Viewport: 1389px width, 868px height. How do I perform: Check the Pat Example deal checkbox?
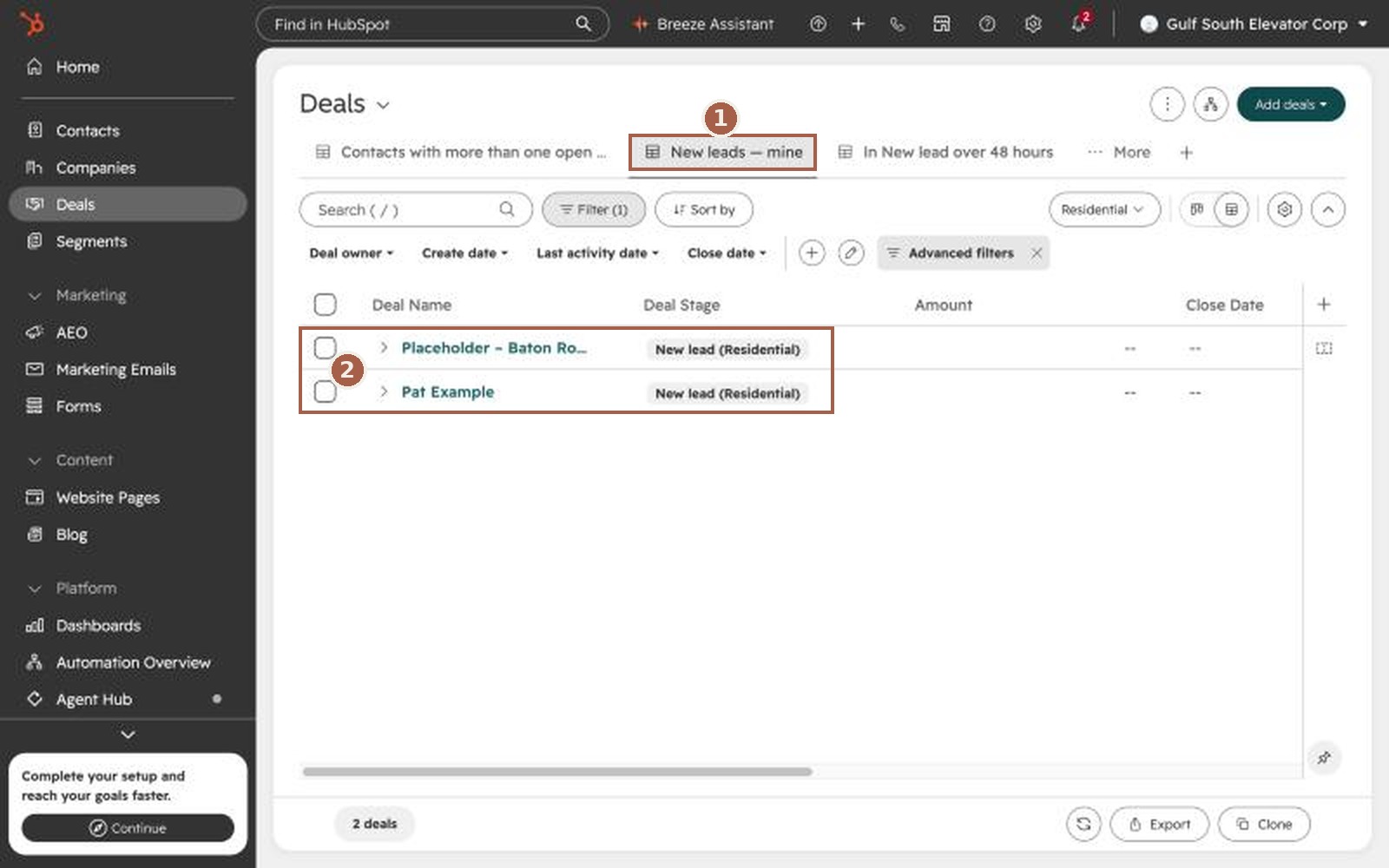(x=325, y=392)
